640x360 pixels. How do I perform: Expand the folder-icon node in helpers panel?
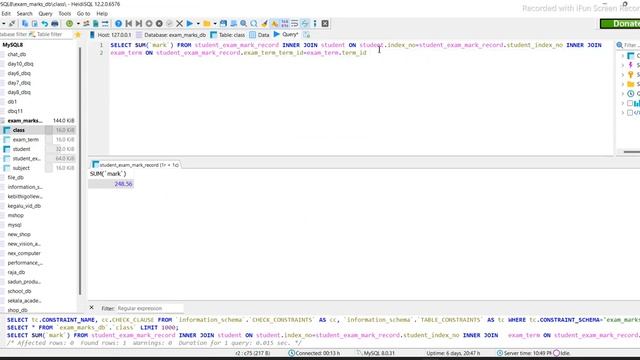[x=623, y=84]
